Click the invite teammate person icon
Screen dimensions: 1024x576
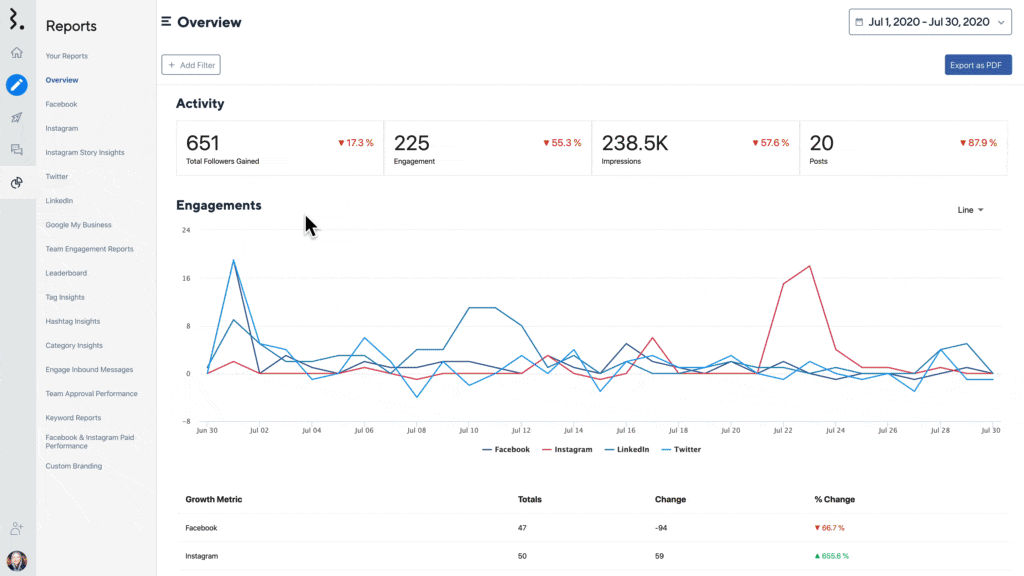16,527
